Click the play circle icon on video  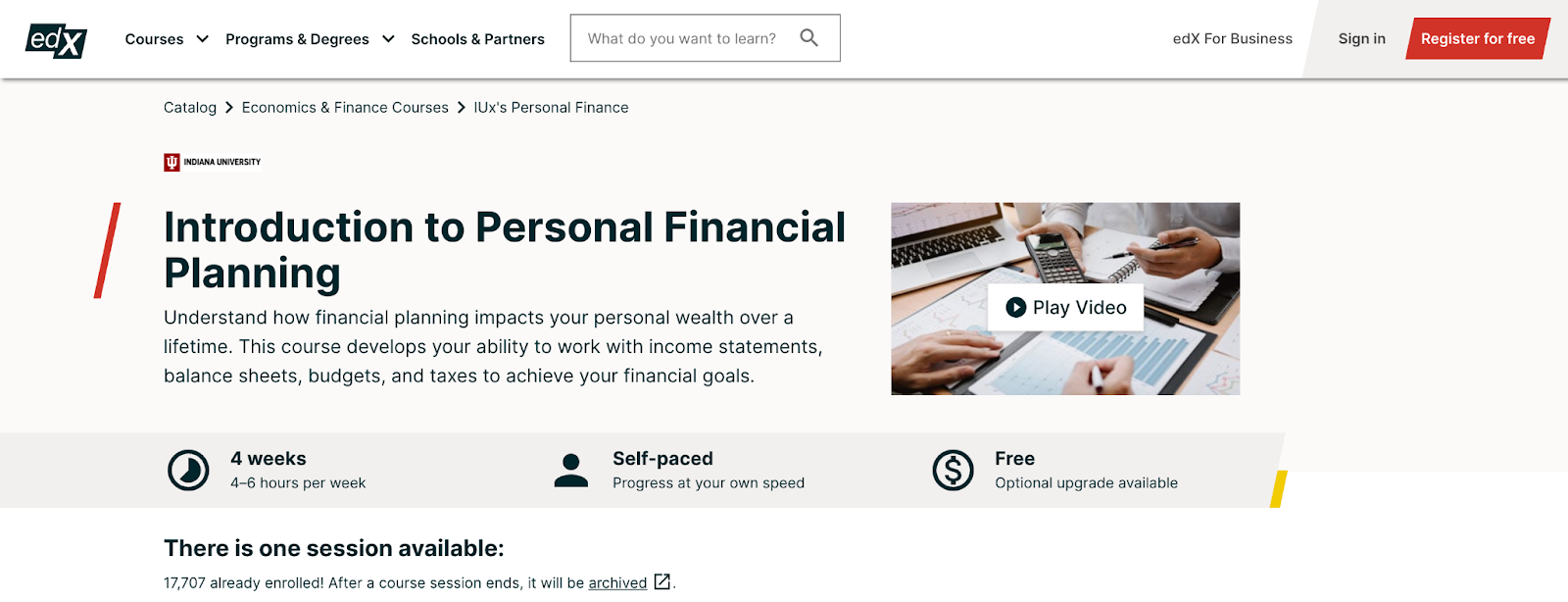click(x=1016, y=307)
